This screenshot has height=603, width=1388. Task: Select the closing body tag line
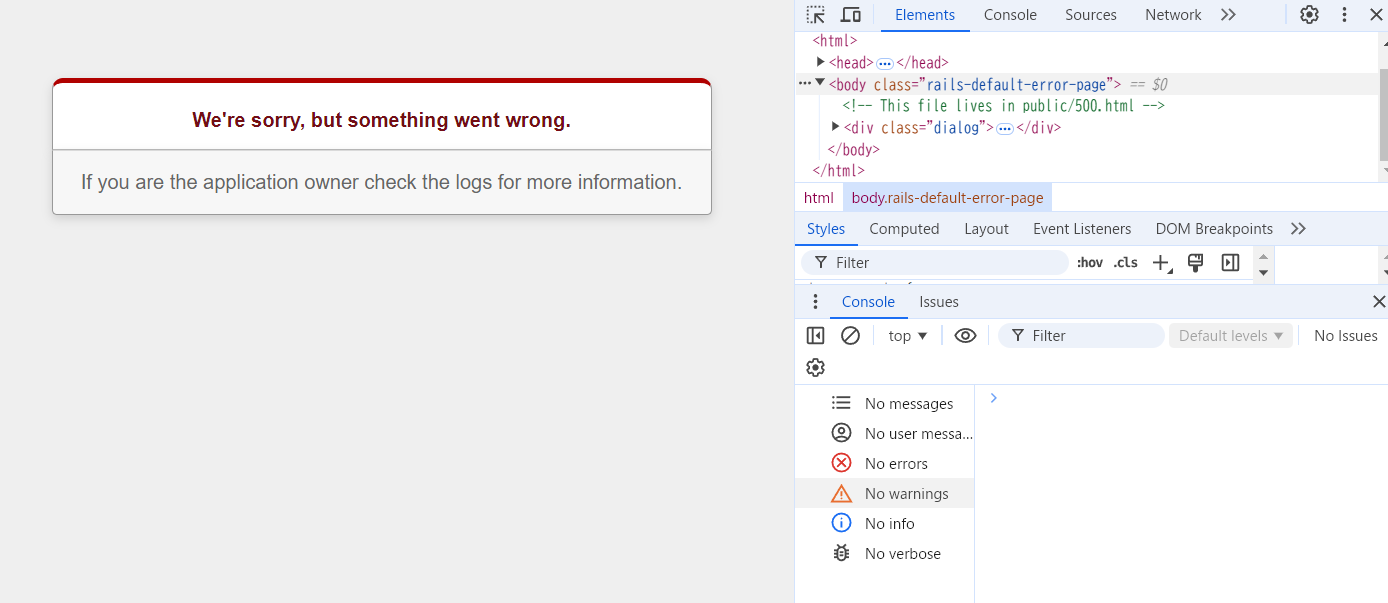coord(853,149)
